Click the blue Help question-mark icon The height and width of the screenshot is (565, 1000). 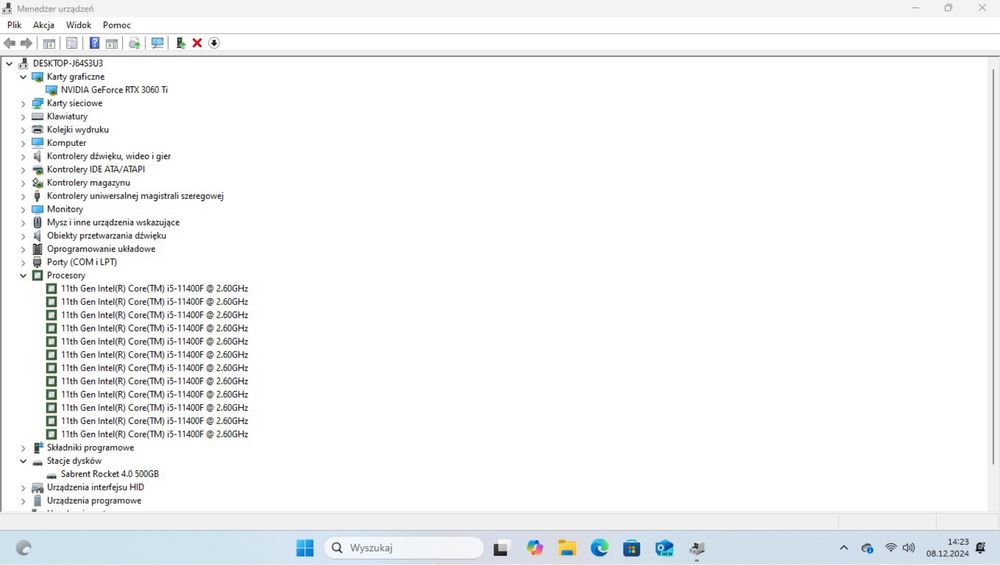[94, 43]
